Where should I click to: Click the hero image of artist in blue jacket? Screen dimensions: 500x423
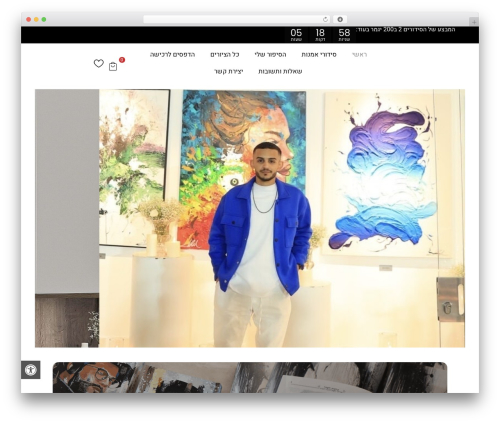250,218
